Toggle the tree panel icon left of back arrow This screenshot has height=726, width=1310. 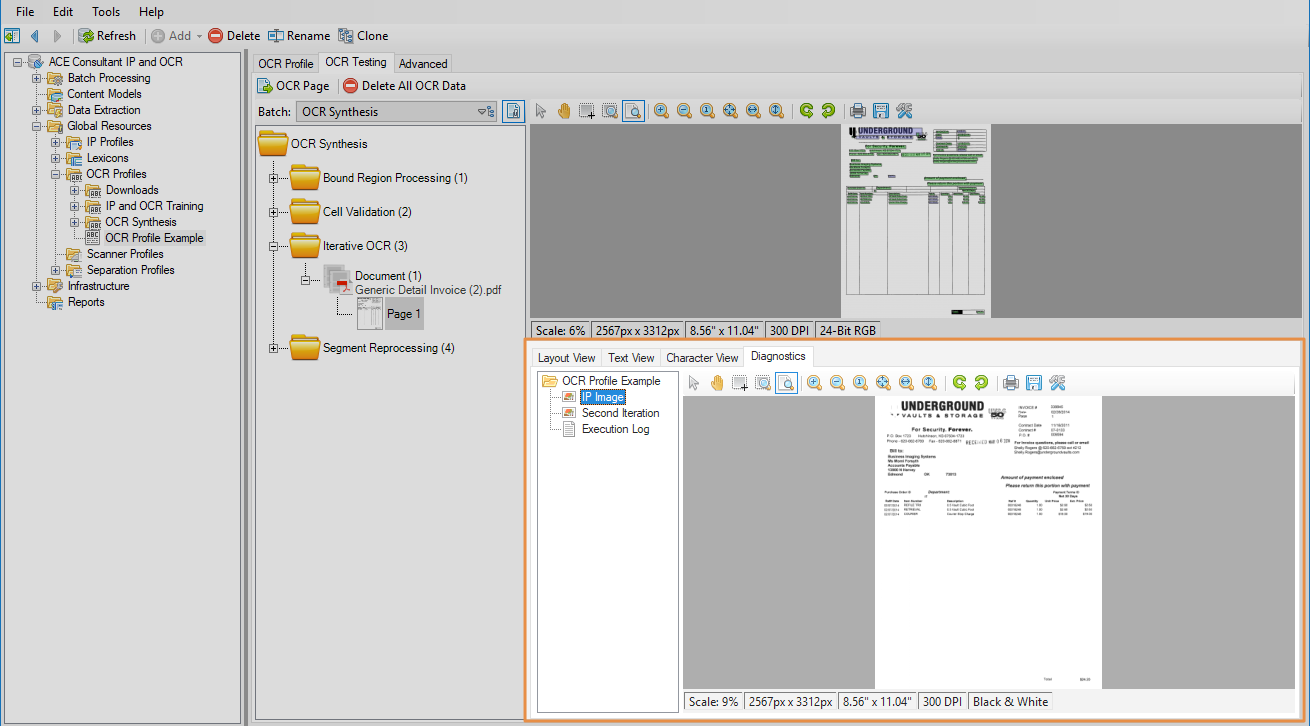click(x=12, y=36)
